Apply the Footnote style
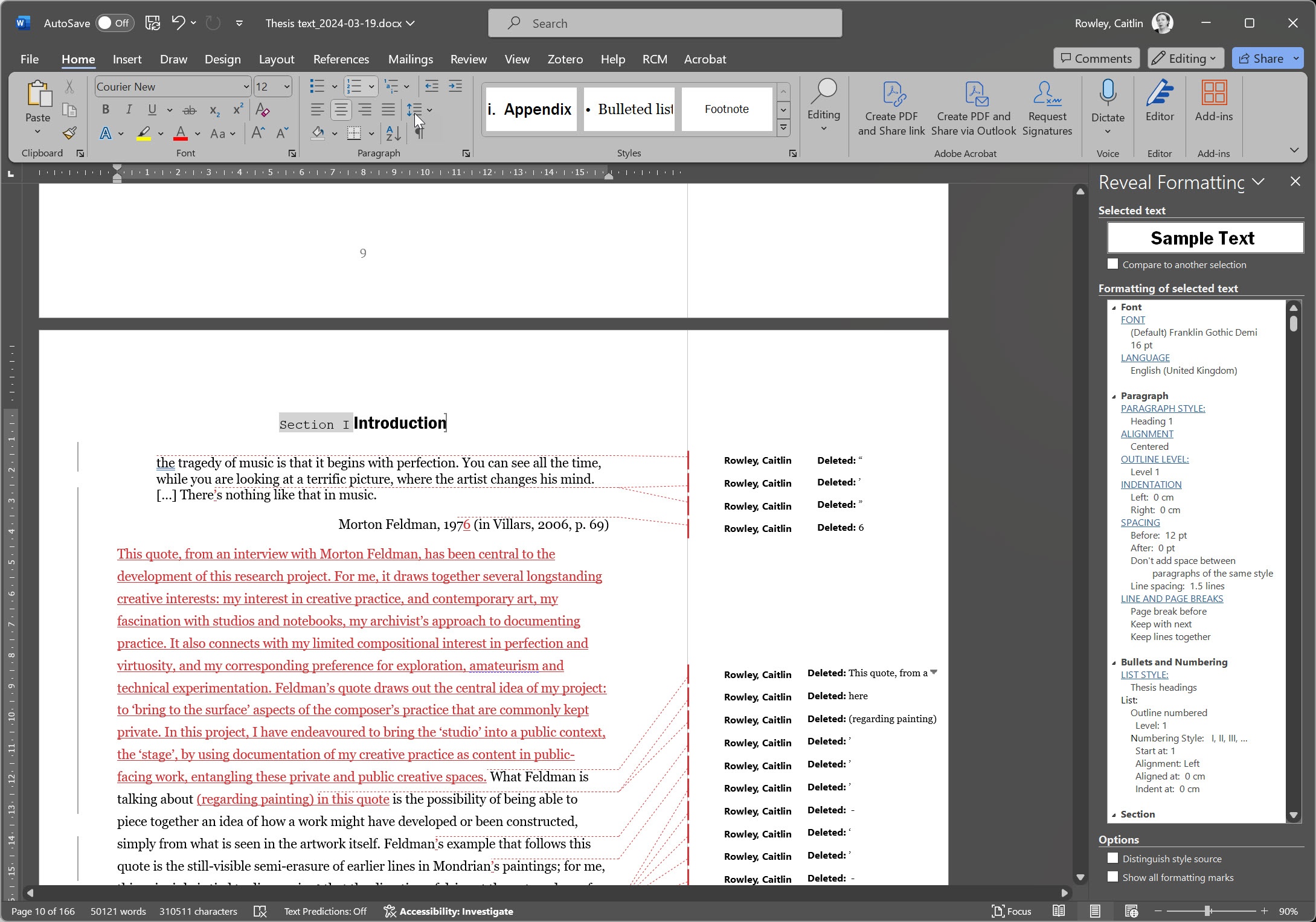 [x=727, y=109]
